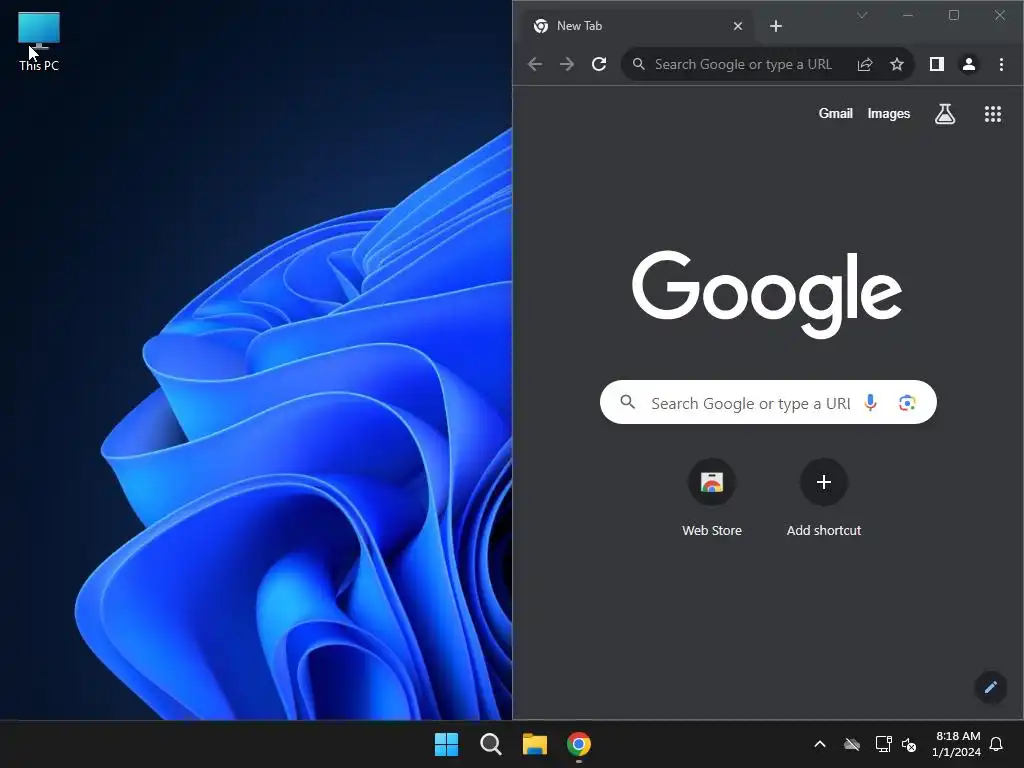The width and height of the screenshot is (1024, 768).
Task: Bookmark this tab with star icon
Action: (x=897, y=64)
